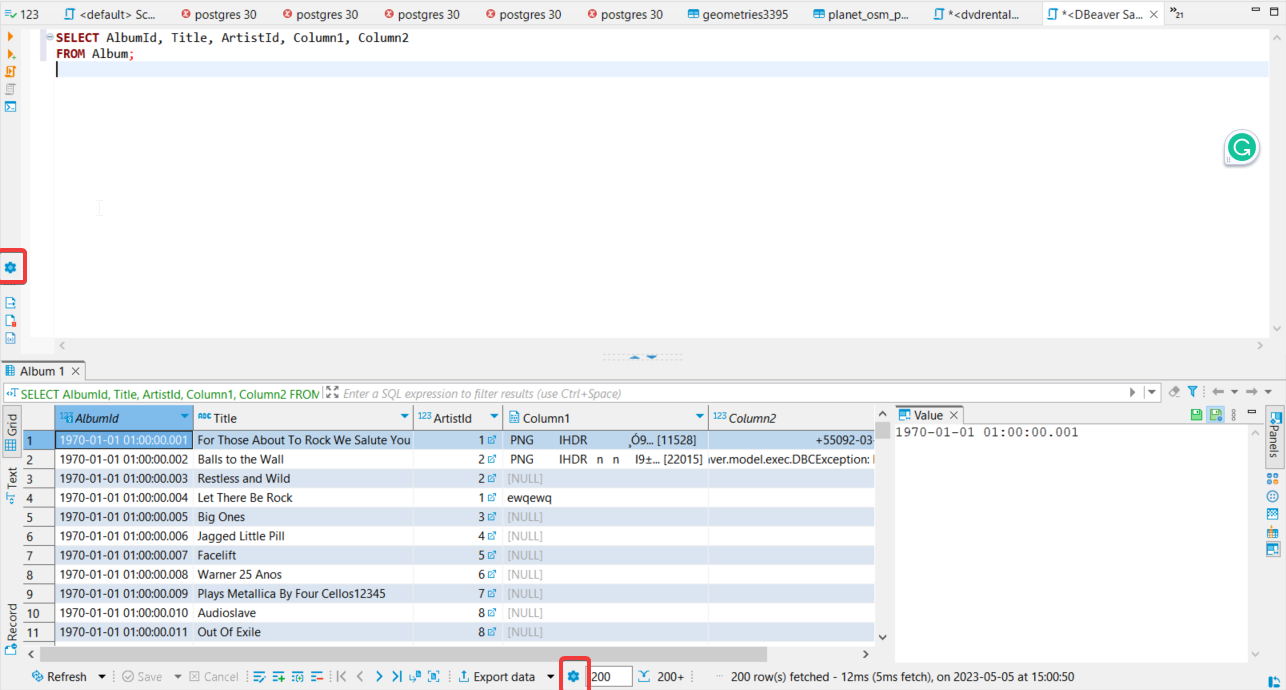The width and height of the screenshot is (1286, 690).
Task: Go to the last row
Action: tap(397, 677)
